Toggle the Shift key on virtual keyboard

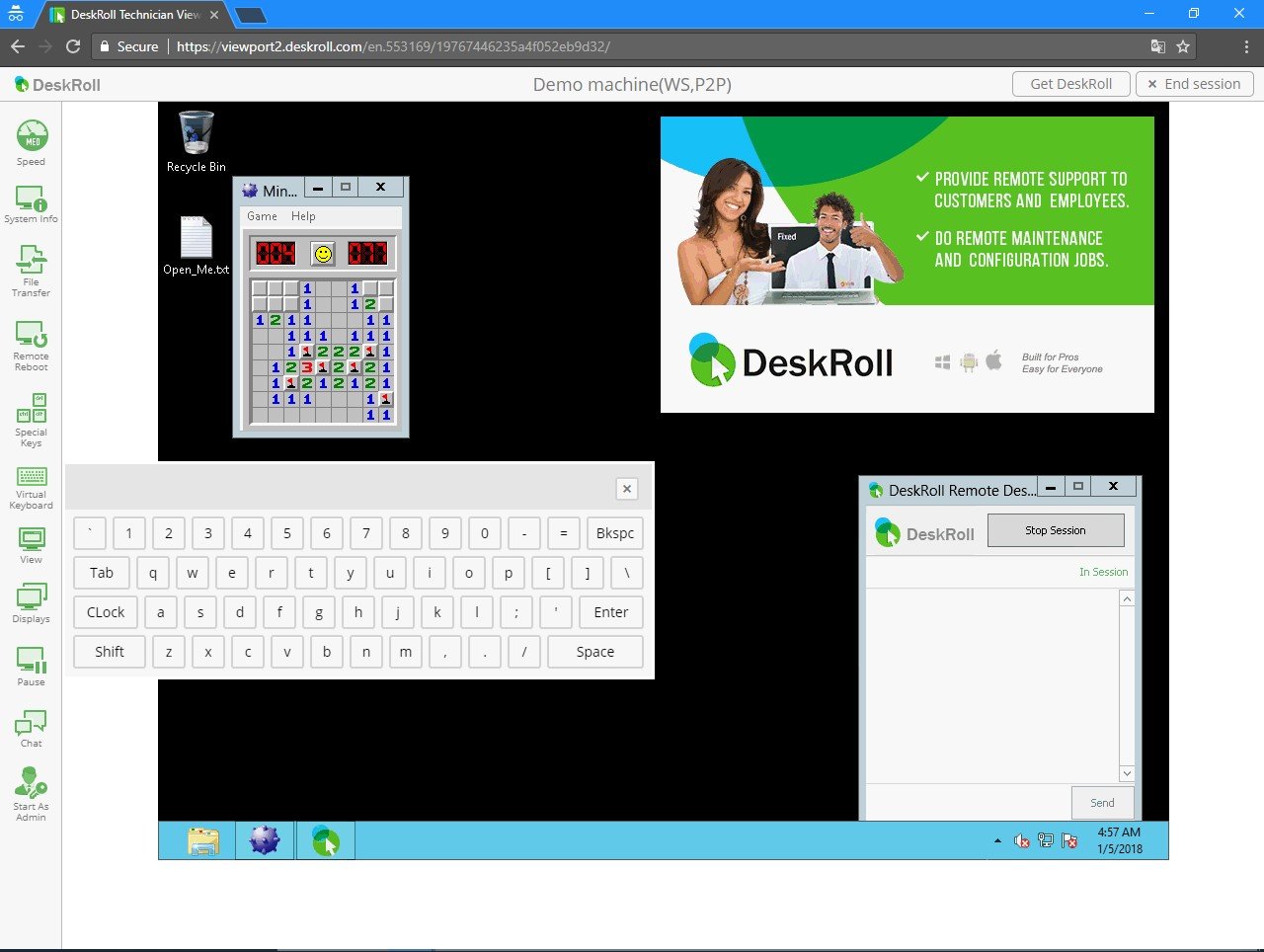(110, 652)
